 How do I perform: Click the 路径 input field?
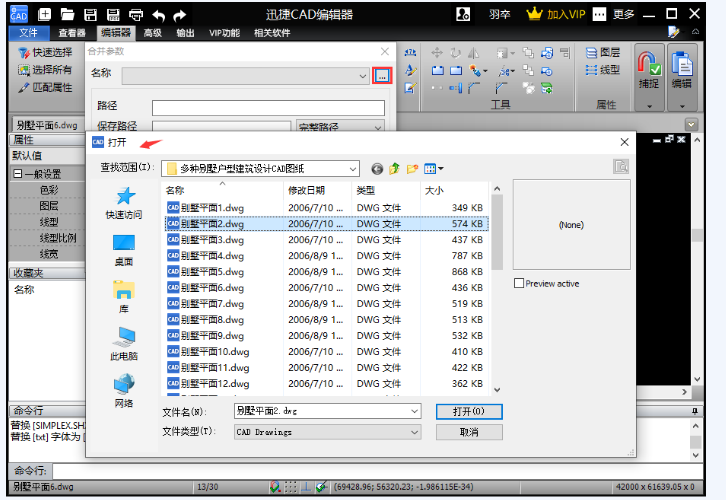click(x=268, y=107)
